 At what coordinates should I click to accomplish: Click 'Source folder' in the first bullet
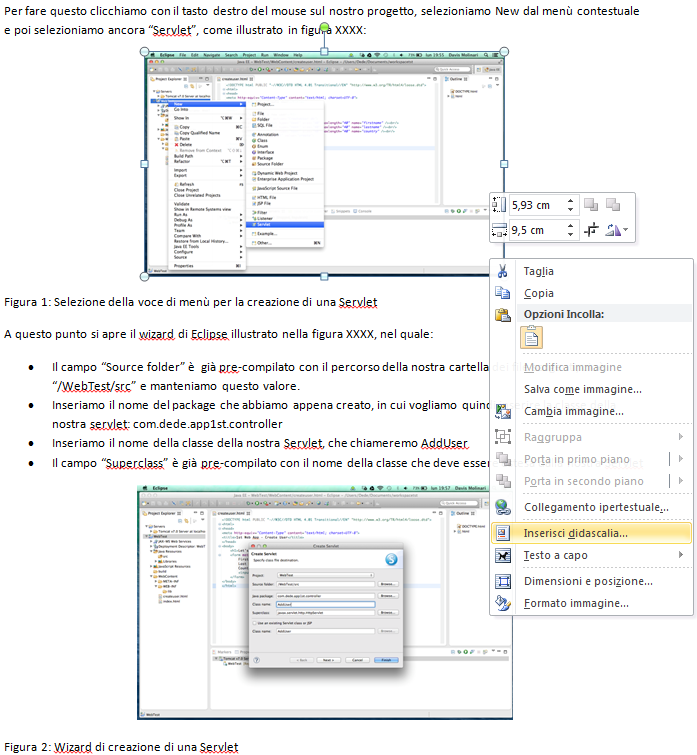tap(142, 367)
